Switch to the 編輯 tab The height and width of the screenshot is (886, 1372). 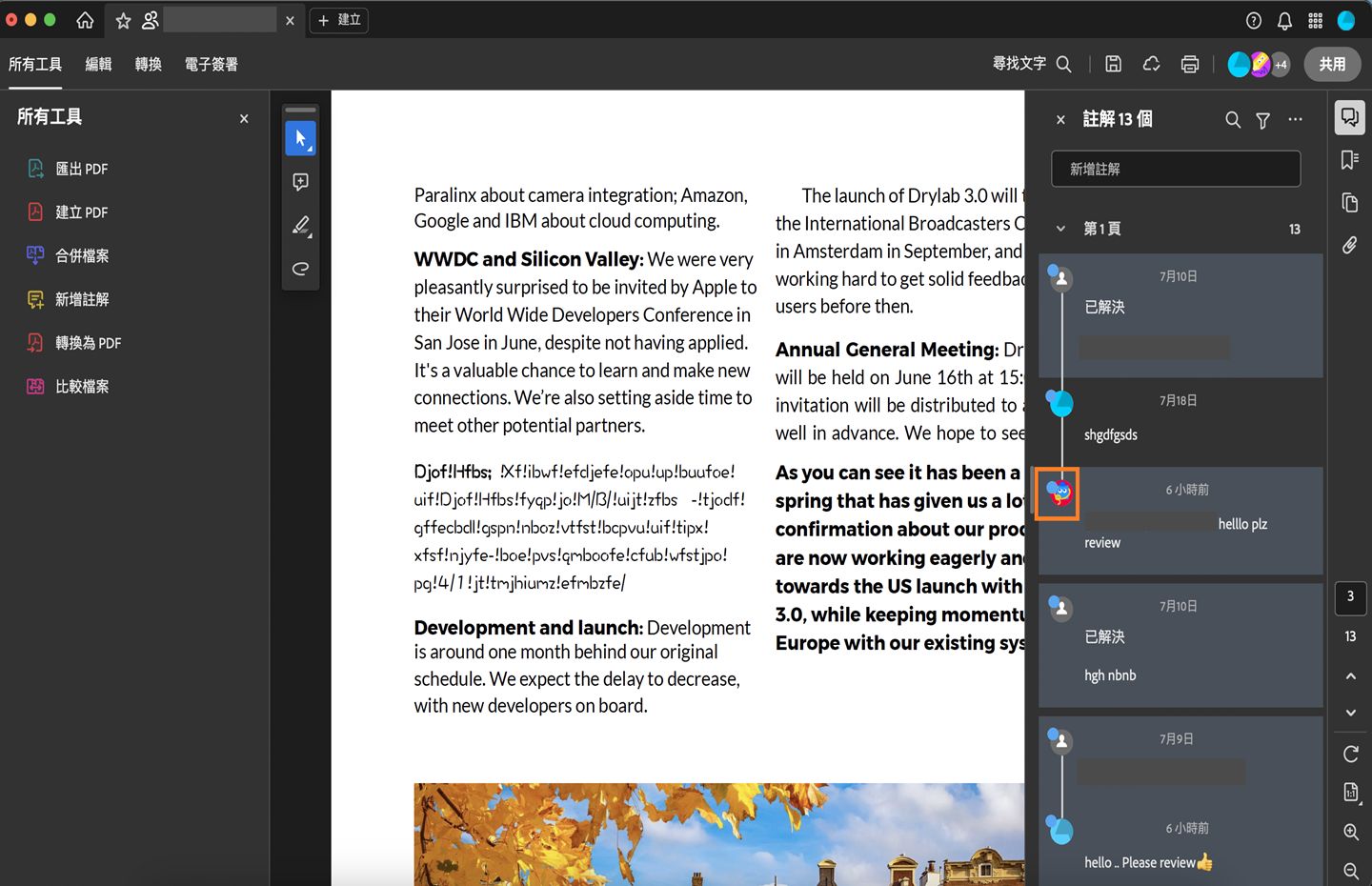click(98, 64)
